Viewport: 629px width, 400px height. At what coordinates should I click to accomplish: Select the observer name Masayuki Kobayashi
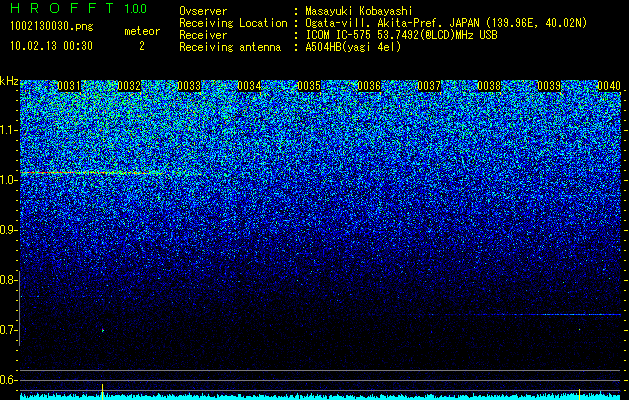pyautogui.click(x=359, y=12)
